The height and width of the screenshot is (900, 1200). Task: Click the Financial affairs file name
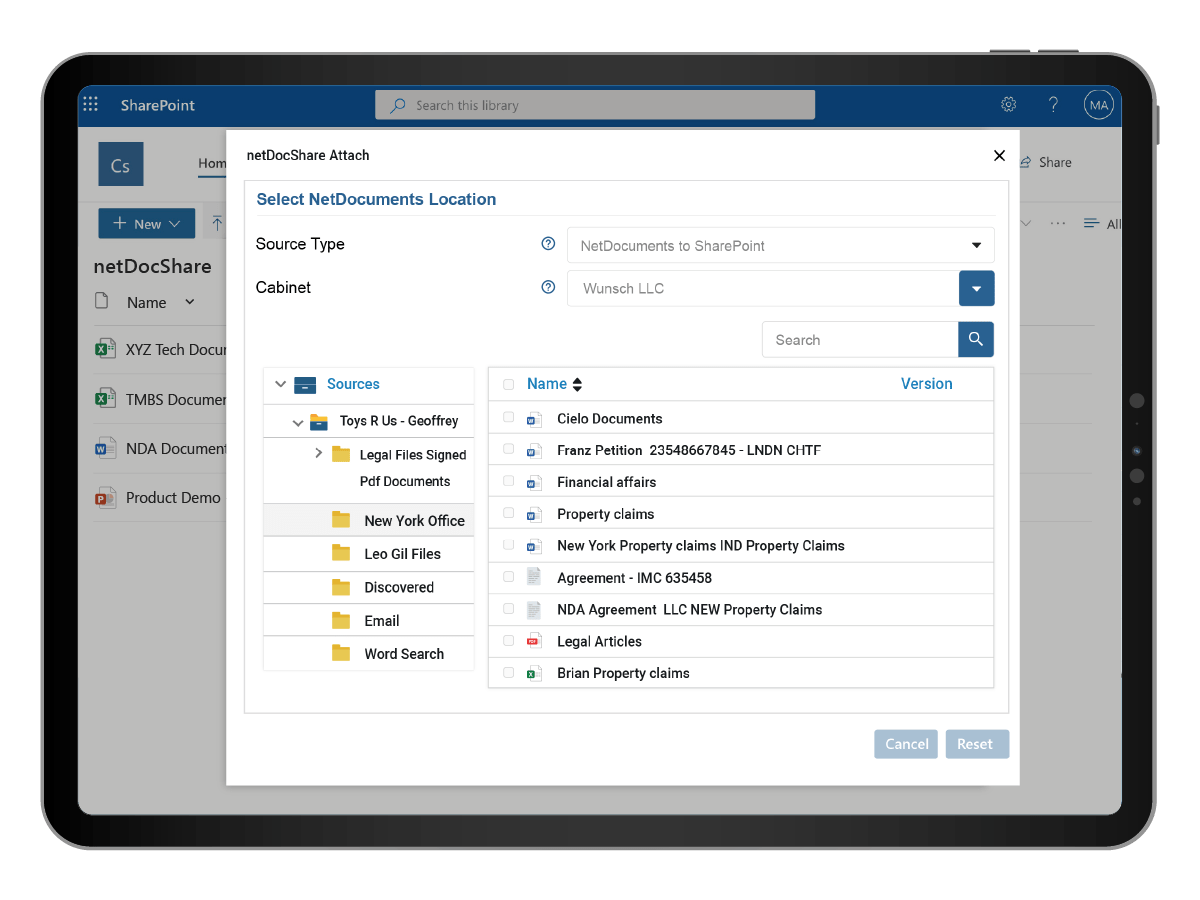[x=607, y=482]
